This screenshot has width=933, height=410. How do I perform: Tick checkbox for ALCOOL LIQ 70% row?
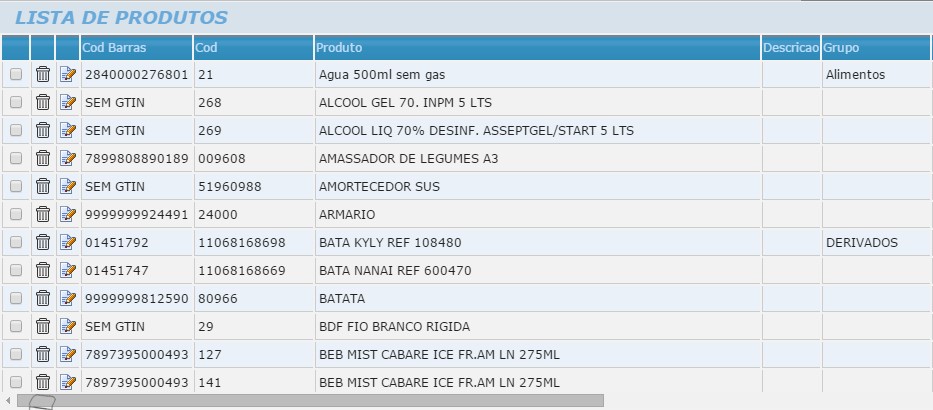(16, 130)
